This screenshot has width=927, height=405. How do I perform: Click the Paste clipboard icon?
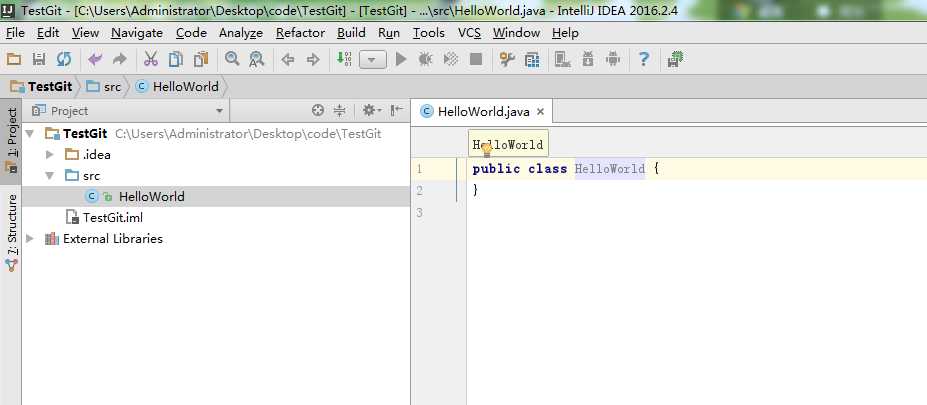click(201, 59)
